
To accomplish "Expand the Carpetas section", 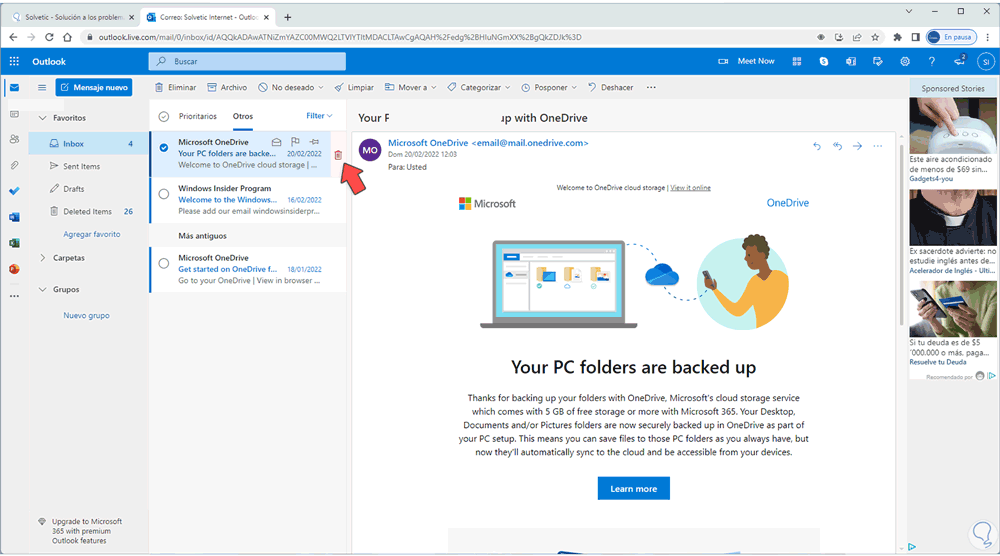I will pyautogui.click(x=43, y=258).
